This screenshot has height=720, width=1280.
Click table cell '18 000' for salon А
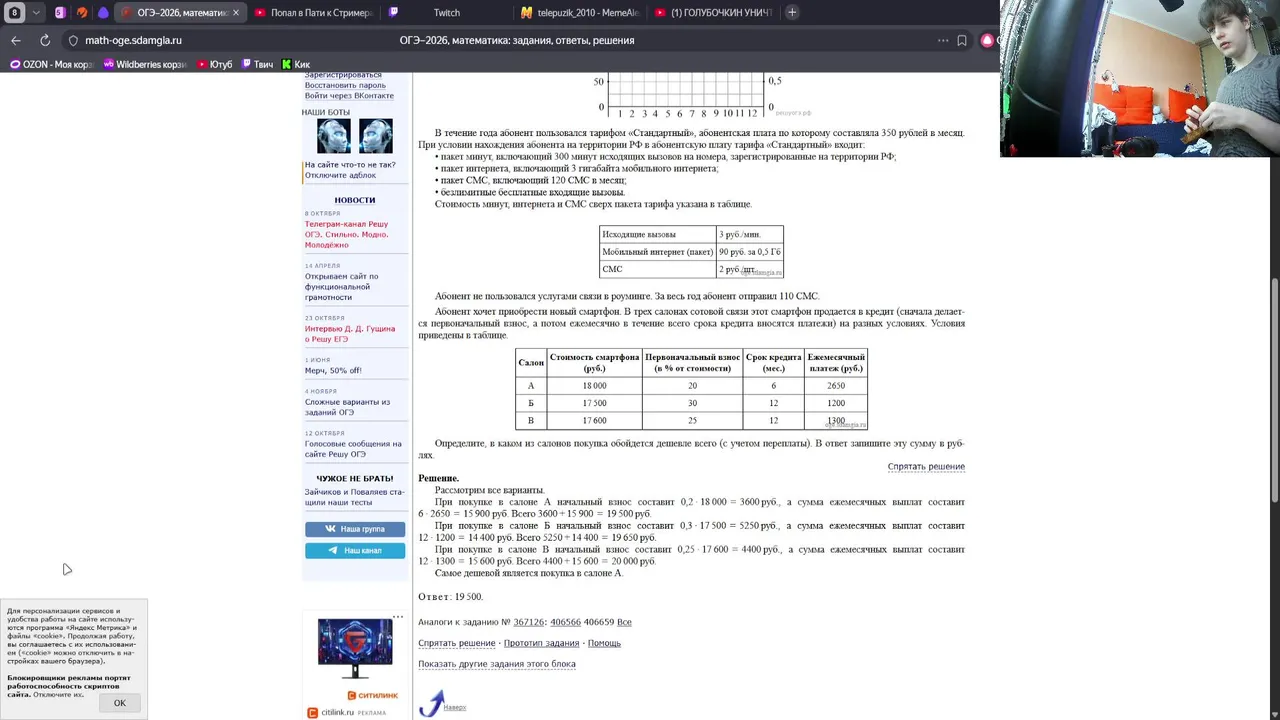(594, 386)
